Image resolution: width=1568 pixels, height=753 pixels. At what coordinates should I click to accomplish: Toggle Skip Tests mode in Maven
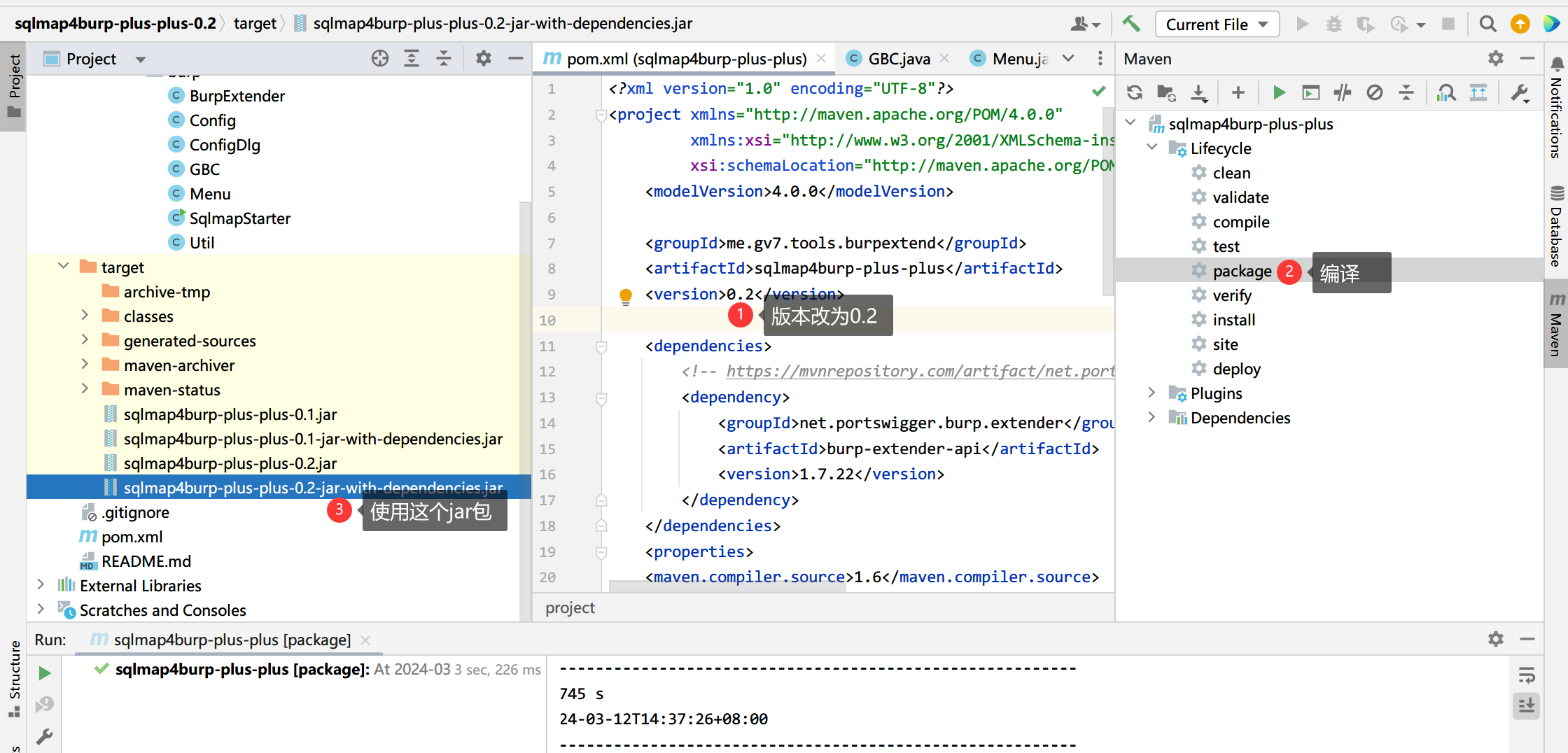click(1374, 92)
